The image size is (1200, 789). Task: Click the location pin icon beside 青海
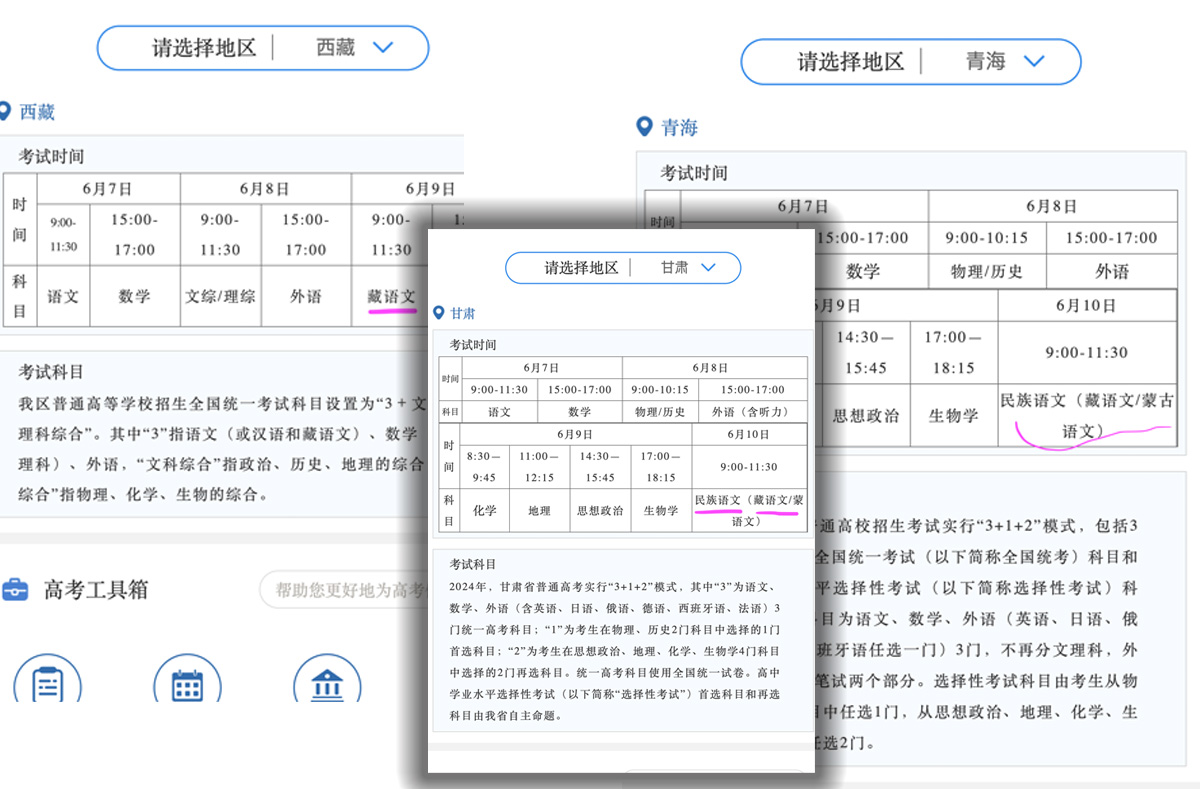tap(645, 127)
